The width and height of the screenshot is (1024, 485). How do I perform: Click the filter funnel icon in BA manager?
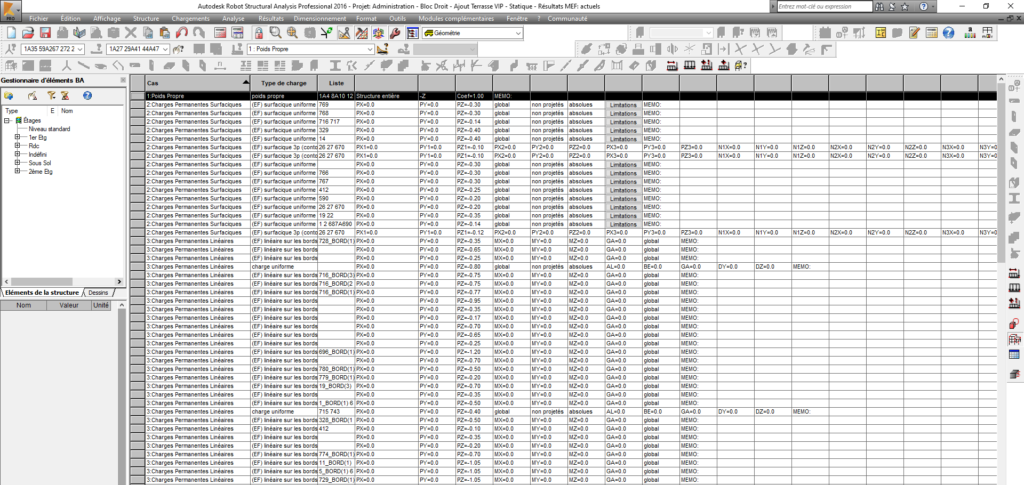pos(52,96)
